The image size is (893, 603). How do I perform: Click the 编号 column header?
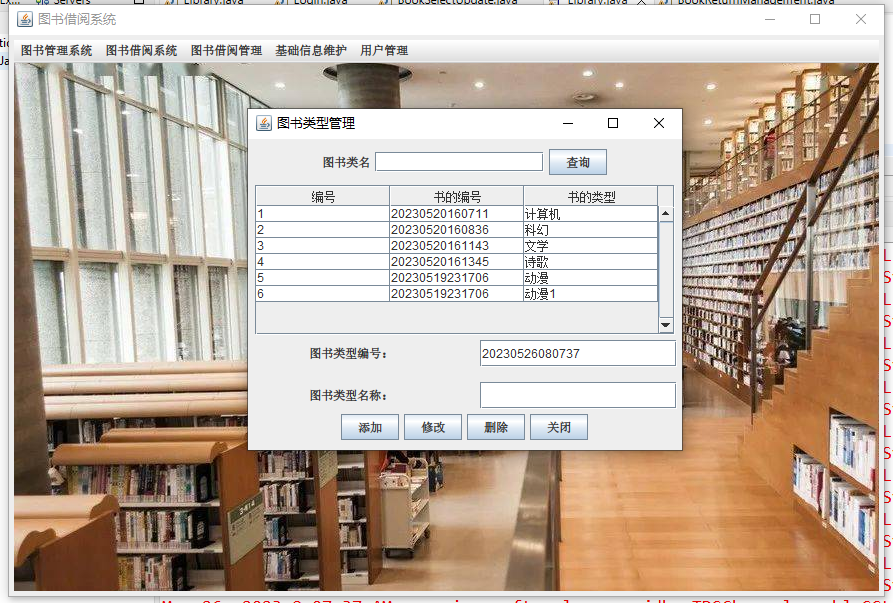(323, 197)
